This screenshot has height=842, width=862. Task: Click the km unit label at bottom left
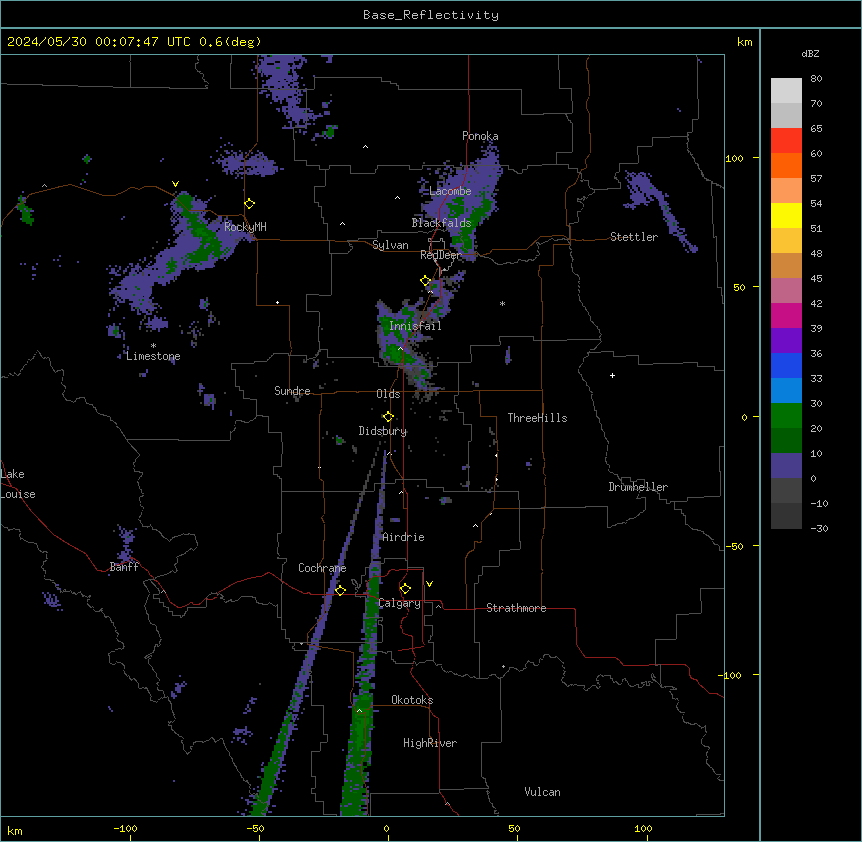click(x=15, y=830)
